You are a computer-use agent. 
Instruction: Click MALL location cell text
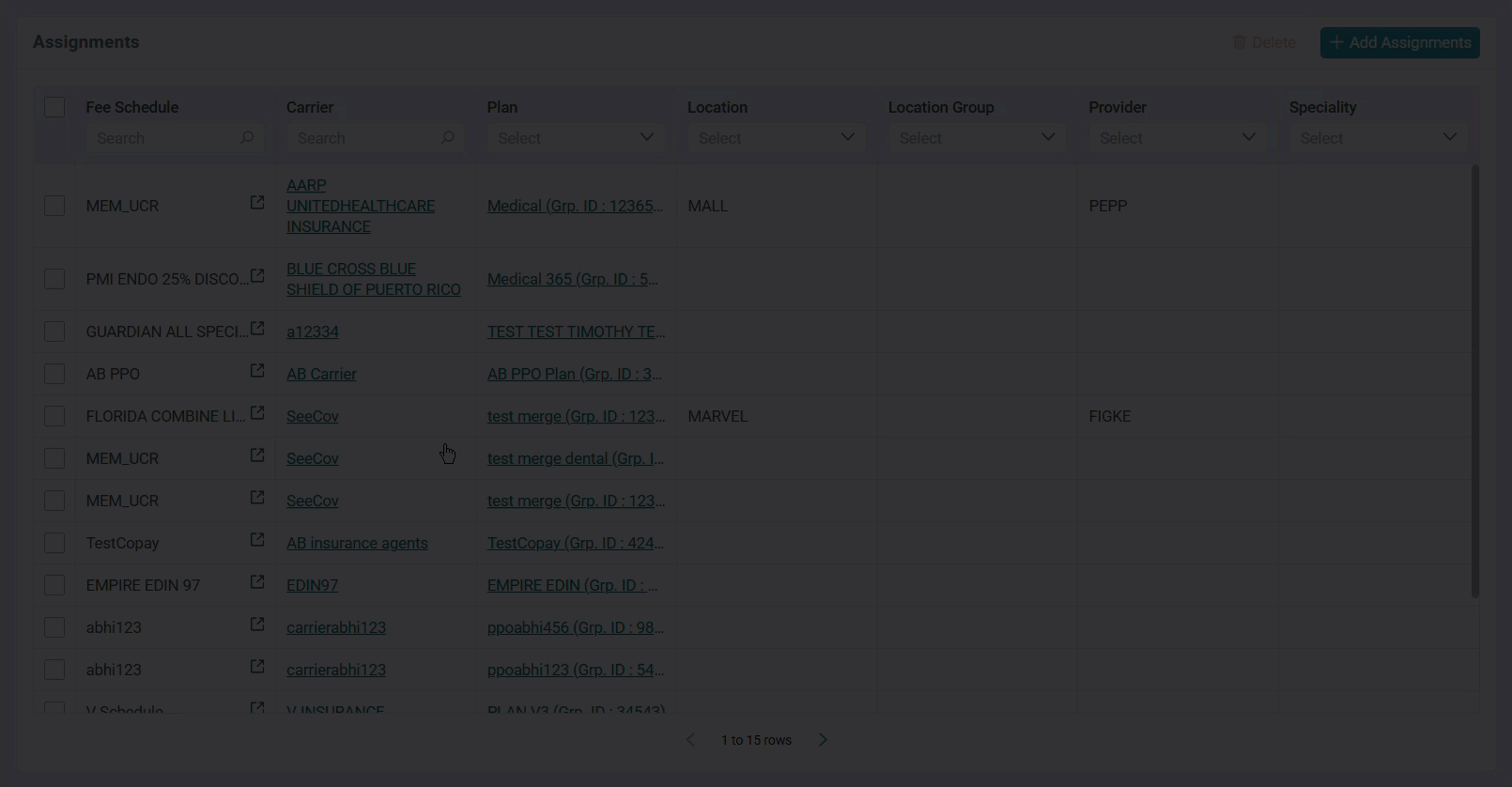pyautogui.click(x=708, y=206)
